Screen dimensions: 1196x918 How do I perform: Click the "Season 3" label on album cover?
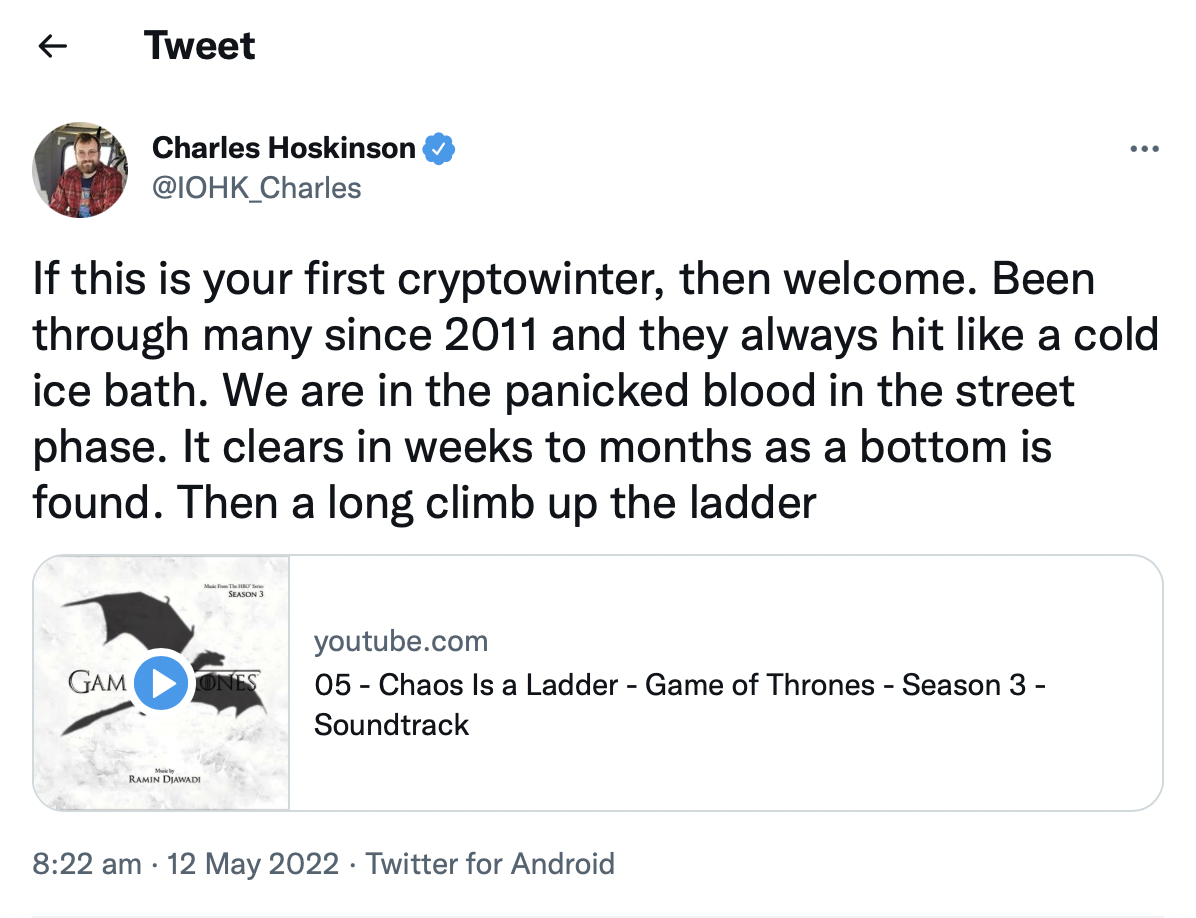pyautogui.click(x=245, y=593)
